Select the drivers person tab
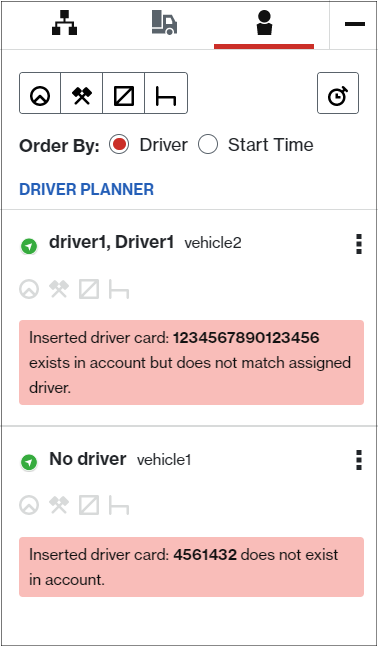Image resolution: width=378 pixels, height=647 pixels. pyautogui.click(x=264, y=23)
